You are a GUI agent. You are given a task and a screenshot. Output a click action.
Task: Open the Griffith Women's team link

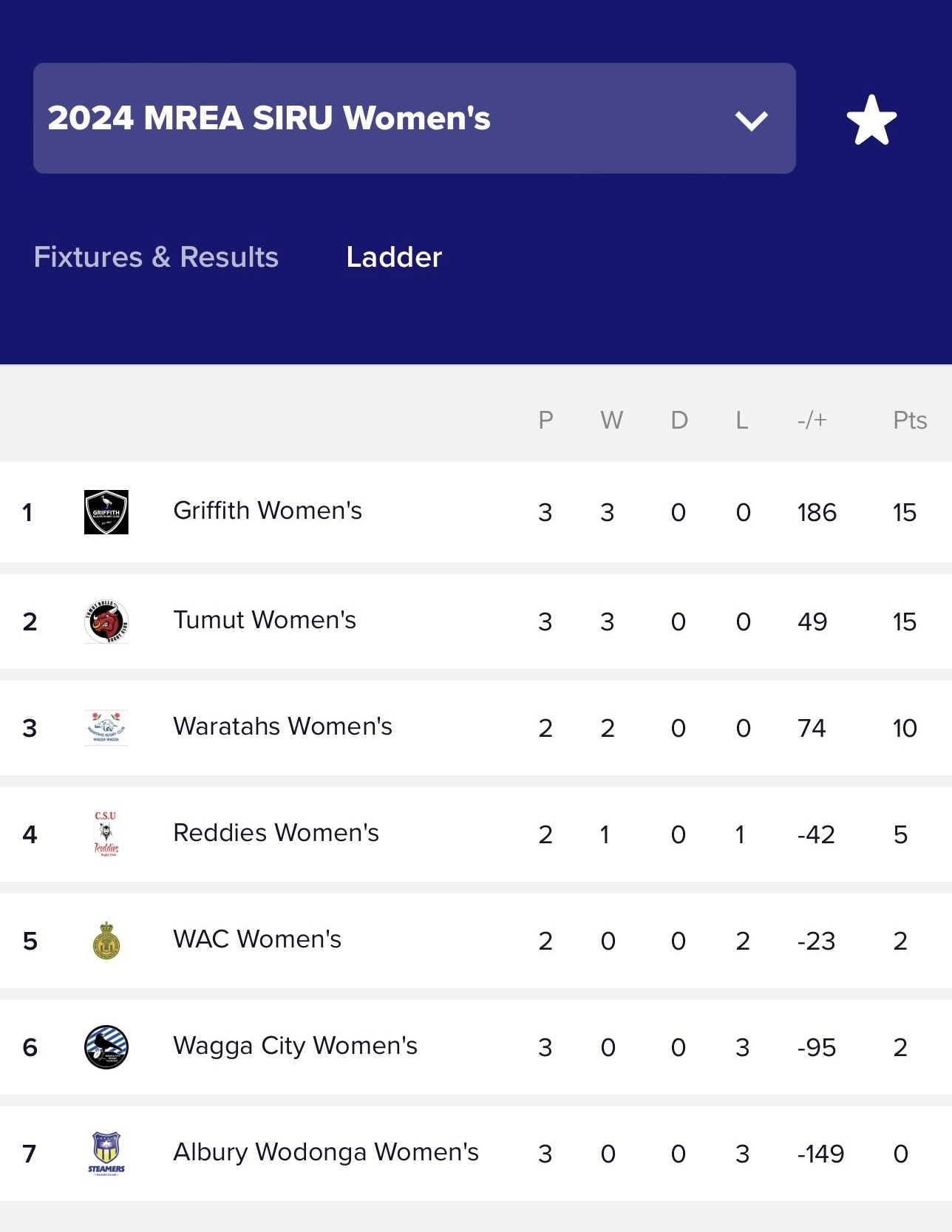pyautogui.click(x=268, y=511)
